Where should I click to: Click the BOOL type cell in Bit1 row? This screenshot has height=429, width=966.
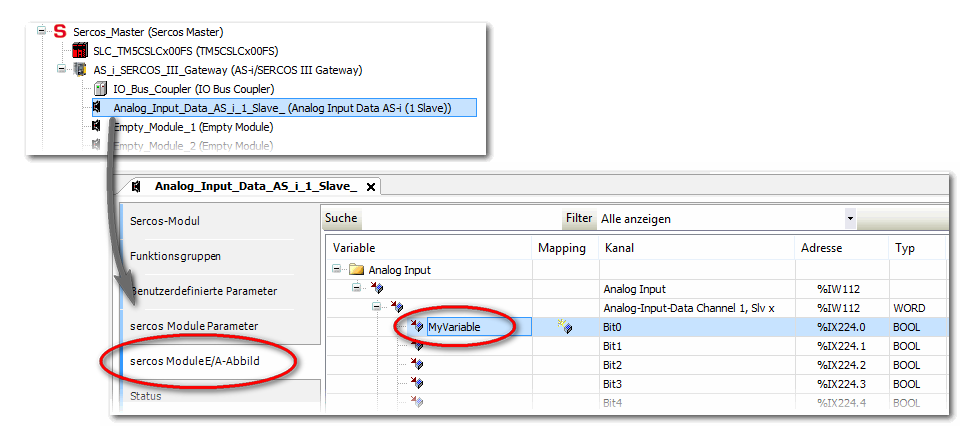(x=917, y=346)
